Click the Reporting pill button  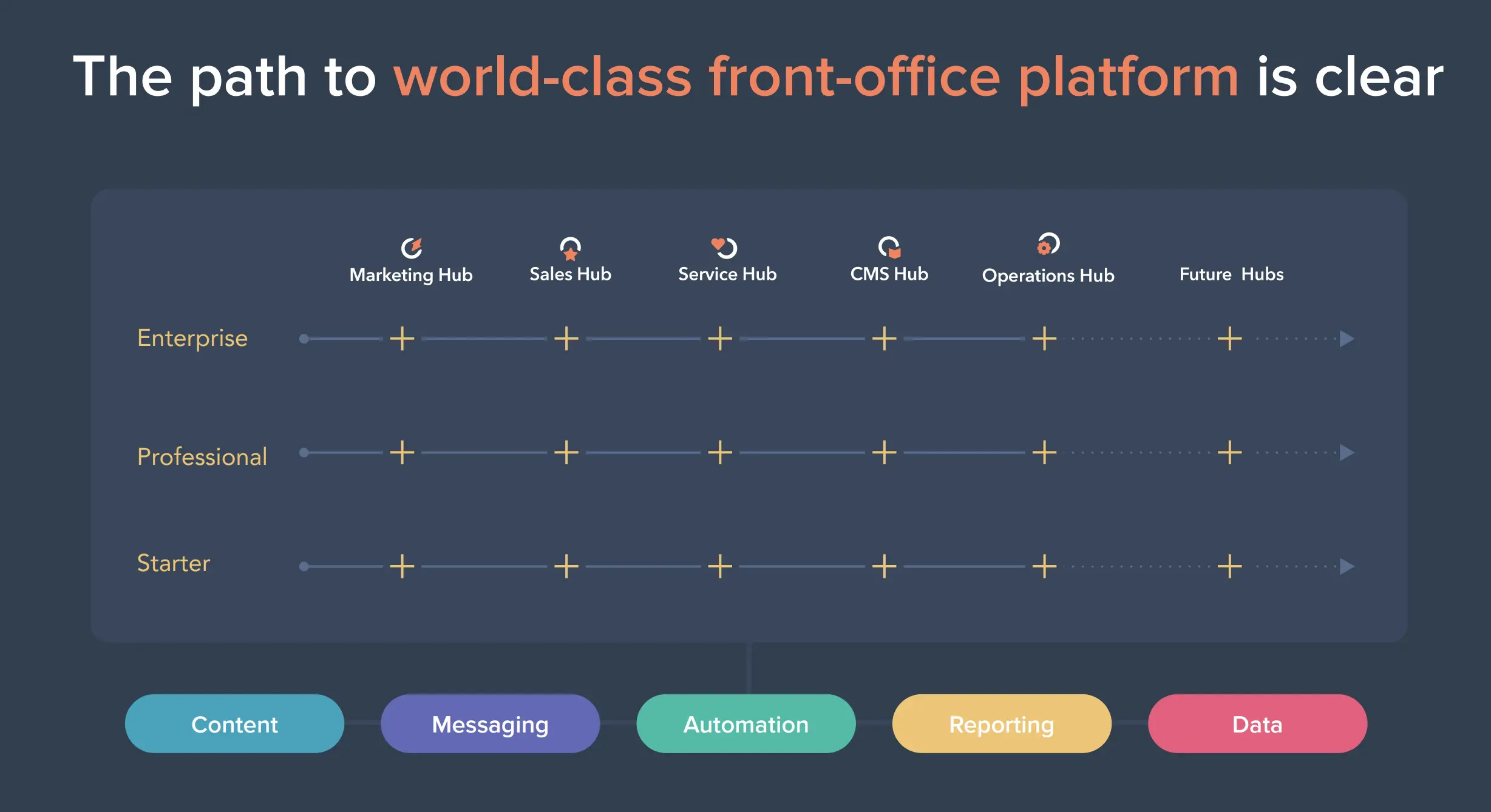point(1002,723)
